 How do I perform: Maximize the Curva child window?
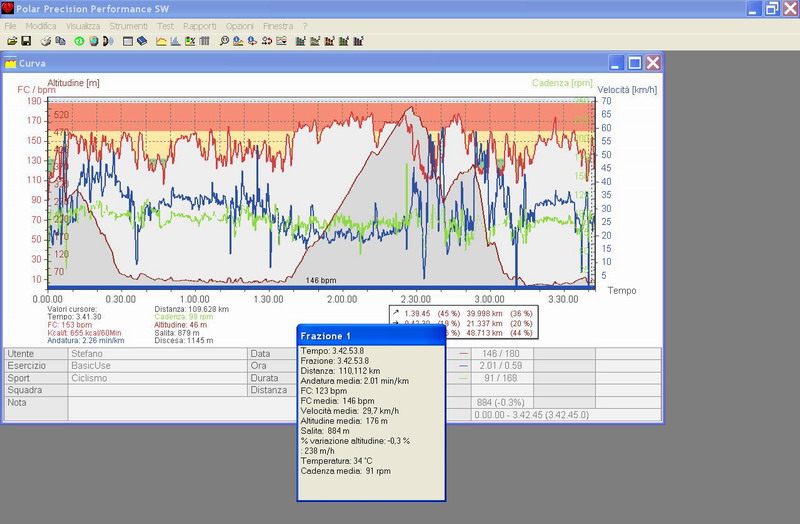pos(634,62)
